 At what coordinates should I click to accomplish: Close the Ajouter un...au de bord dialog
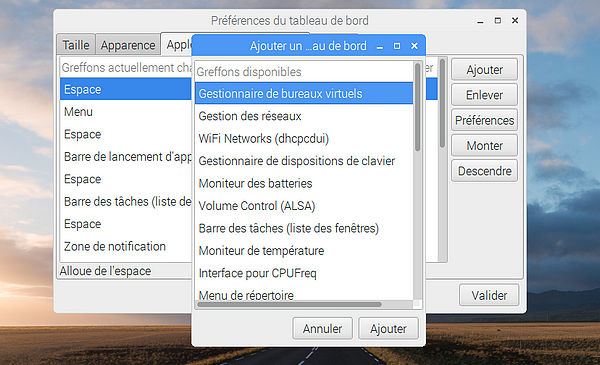coord(414,46)
